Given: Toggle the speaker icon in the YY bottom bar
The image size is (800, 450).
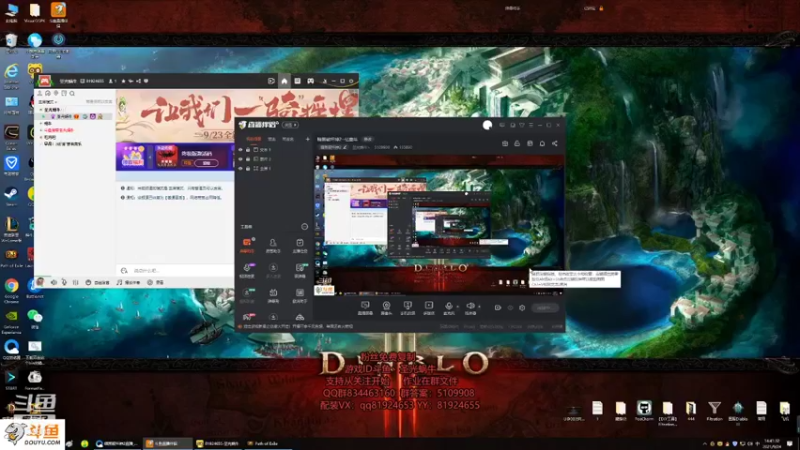Looking at the screenshot, I should pos(54,282).
